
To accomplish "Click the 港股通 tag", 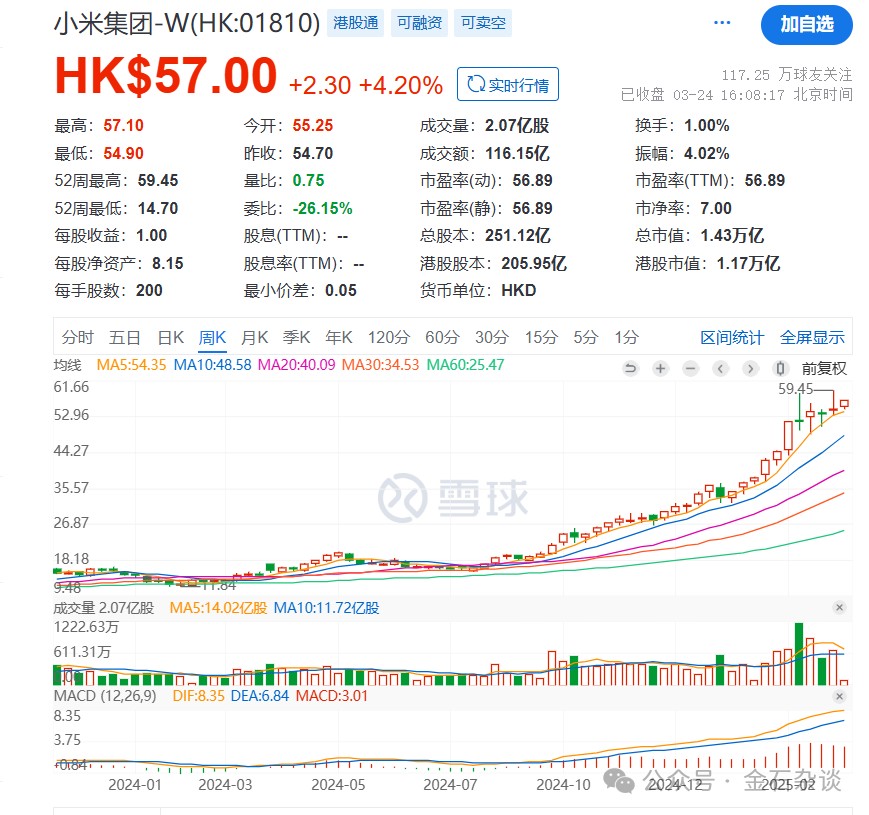I will click(x=356, y=23).
